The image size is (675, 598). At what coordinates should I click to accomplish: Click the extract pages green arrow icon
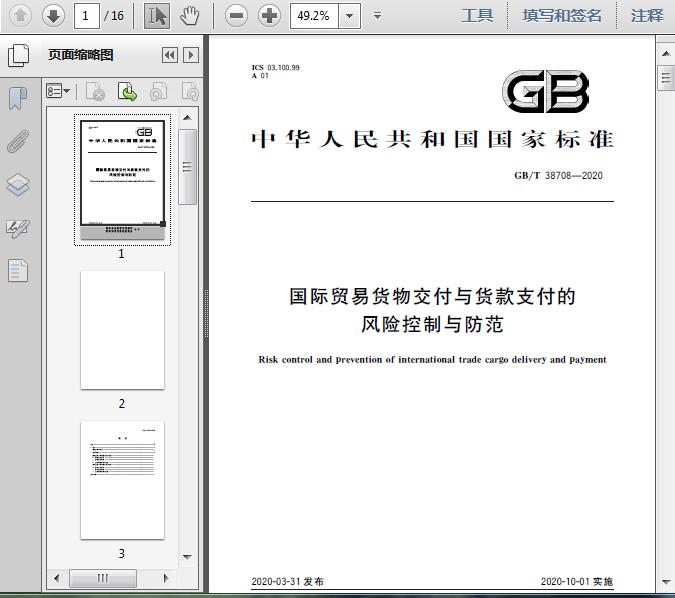point(127,91)
